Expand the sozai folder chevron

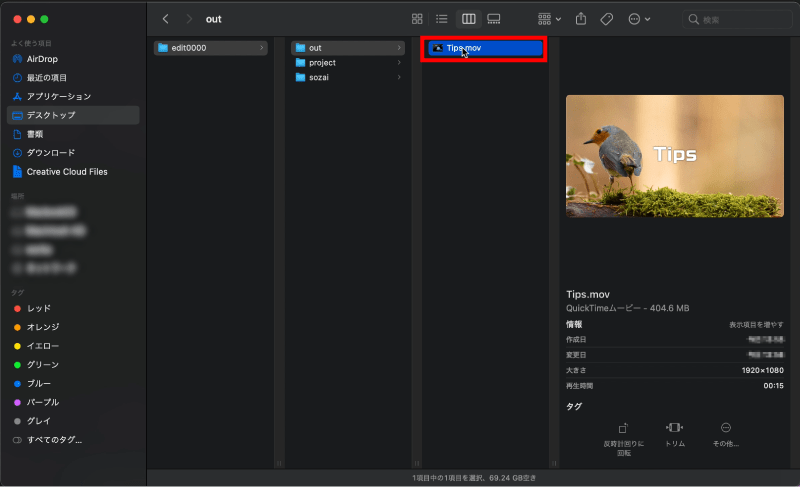[399, 77]
